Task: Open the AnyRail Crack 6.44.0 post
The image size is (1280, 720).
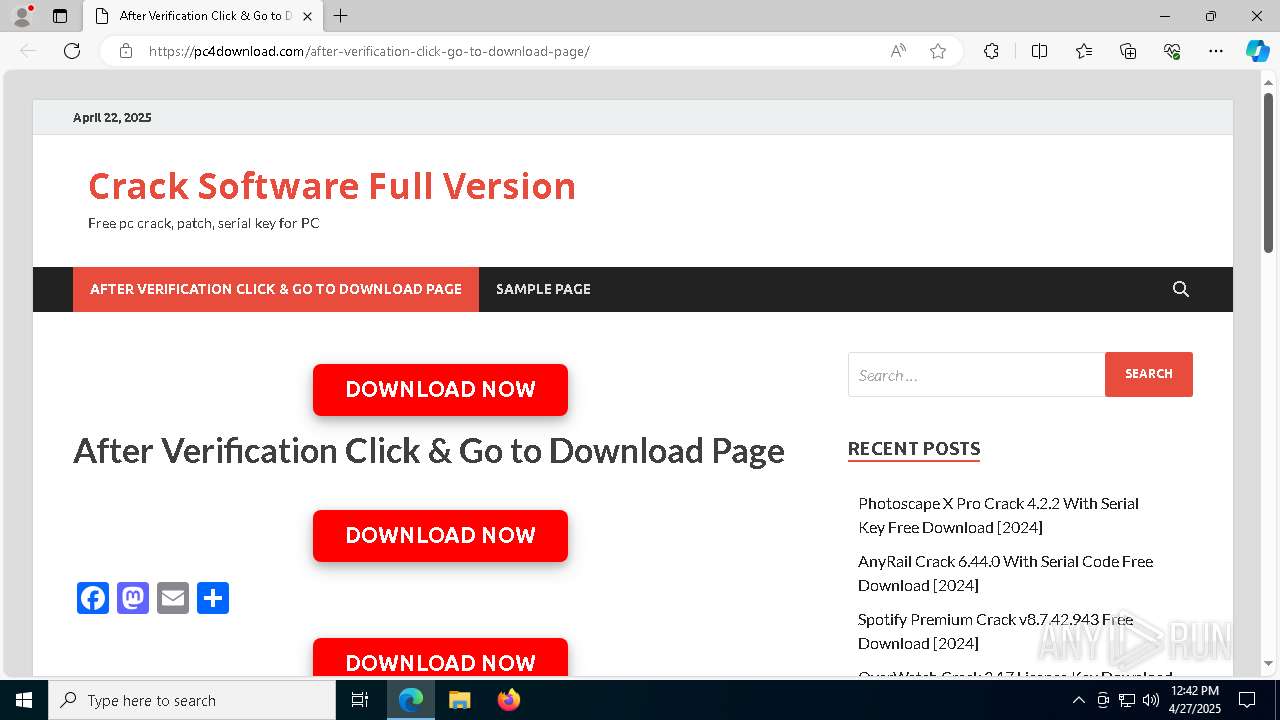Action: pos(1005,573)
